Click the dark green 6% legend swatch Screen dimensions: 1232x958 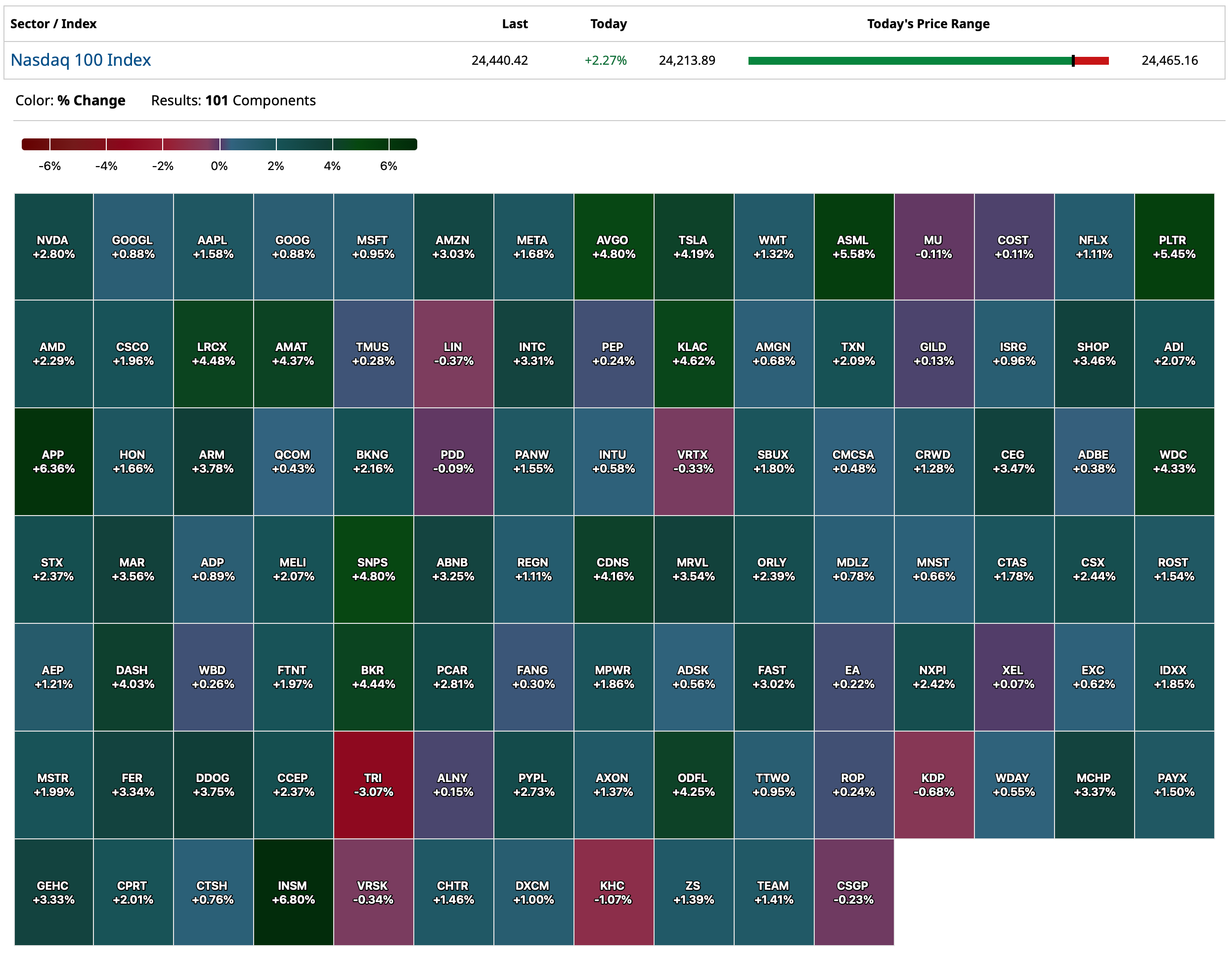[403, 144]
